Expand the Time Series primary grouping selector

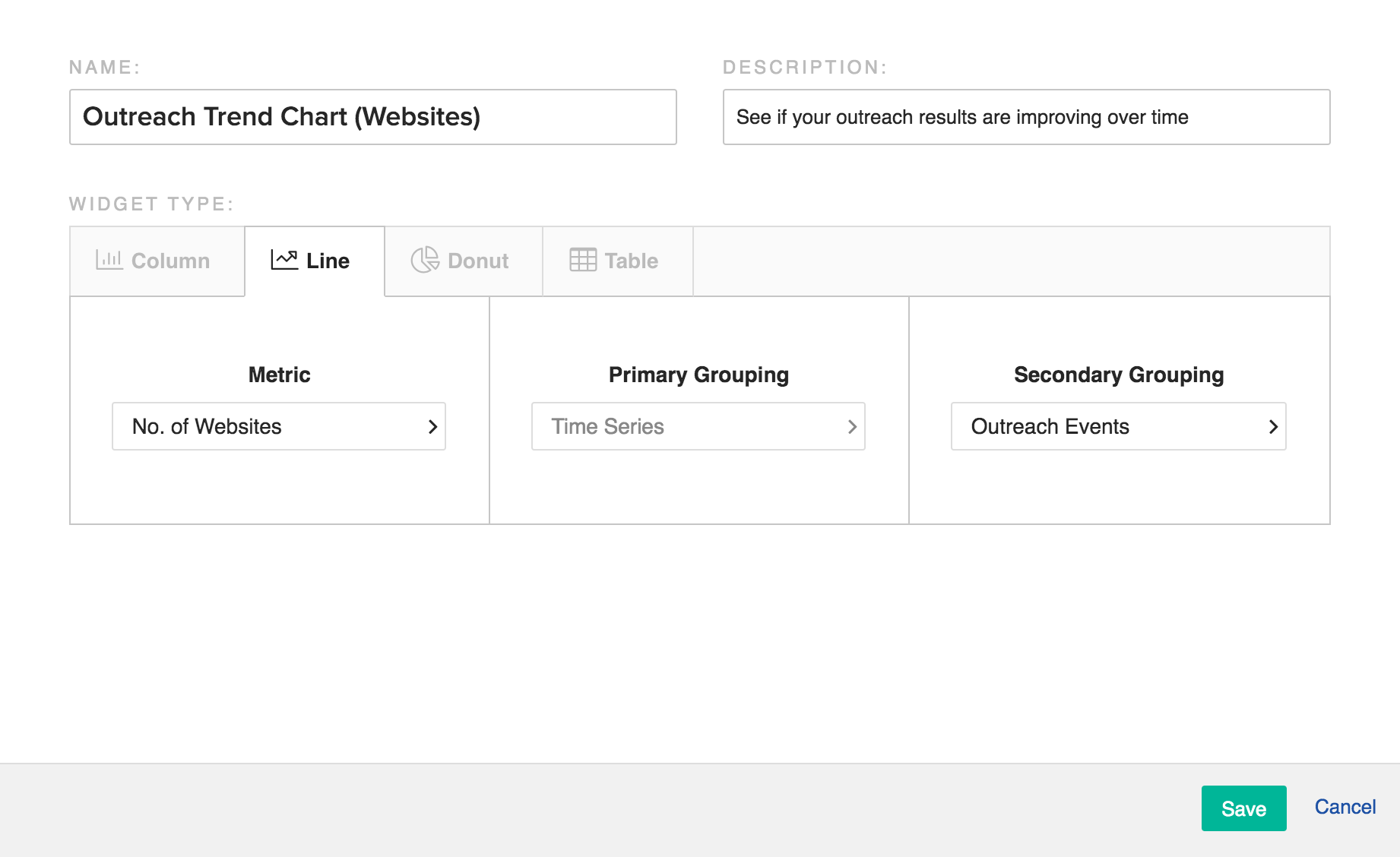click(x=698, y=426)
